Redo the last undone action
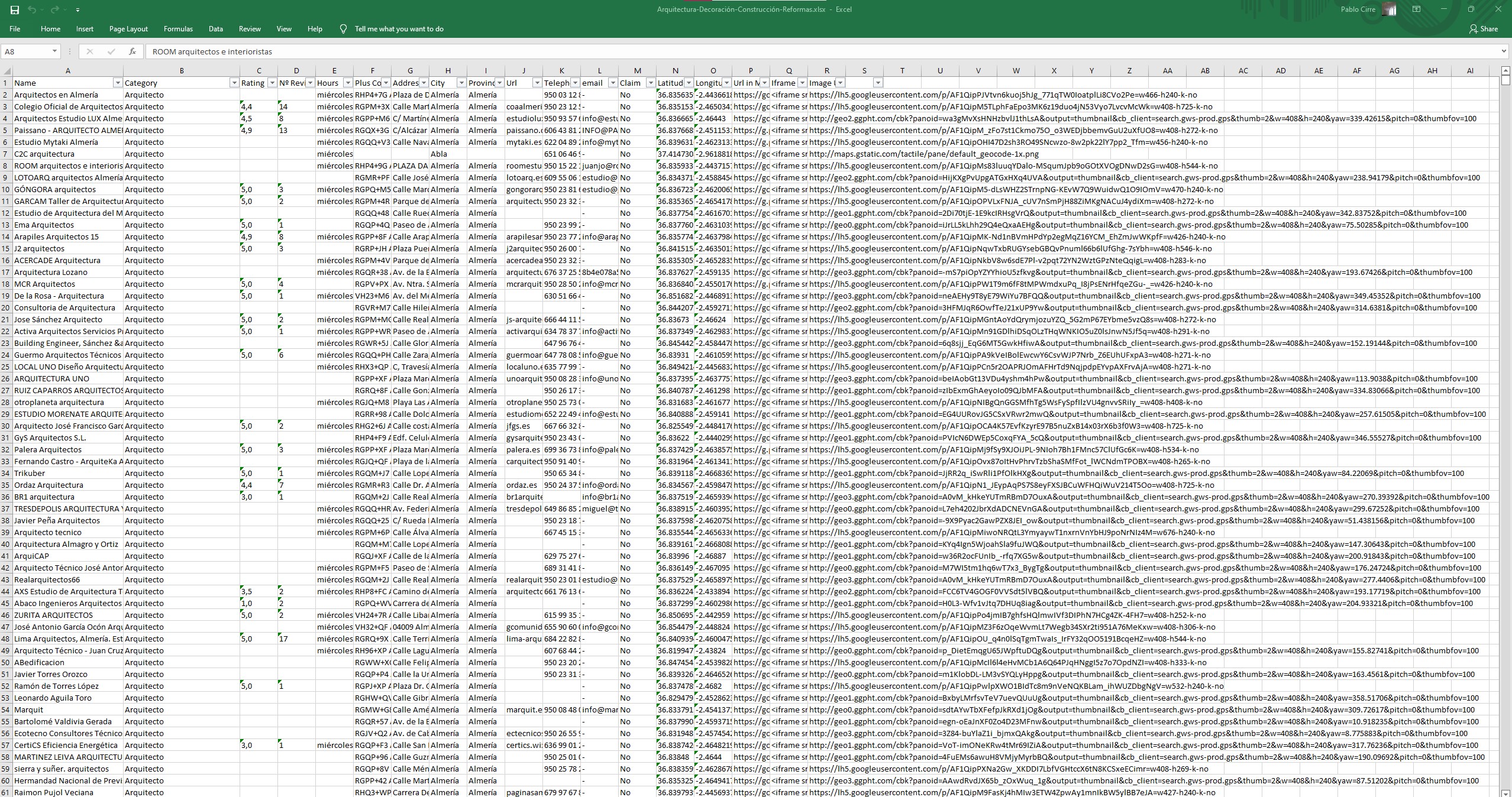This screenshot has width=1512, height=797. (x=54, y=9)
